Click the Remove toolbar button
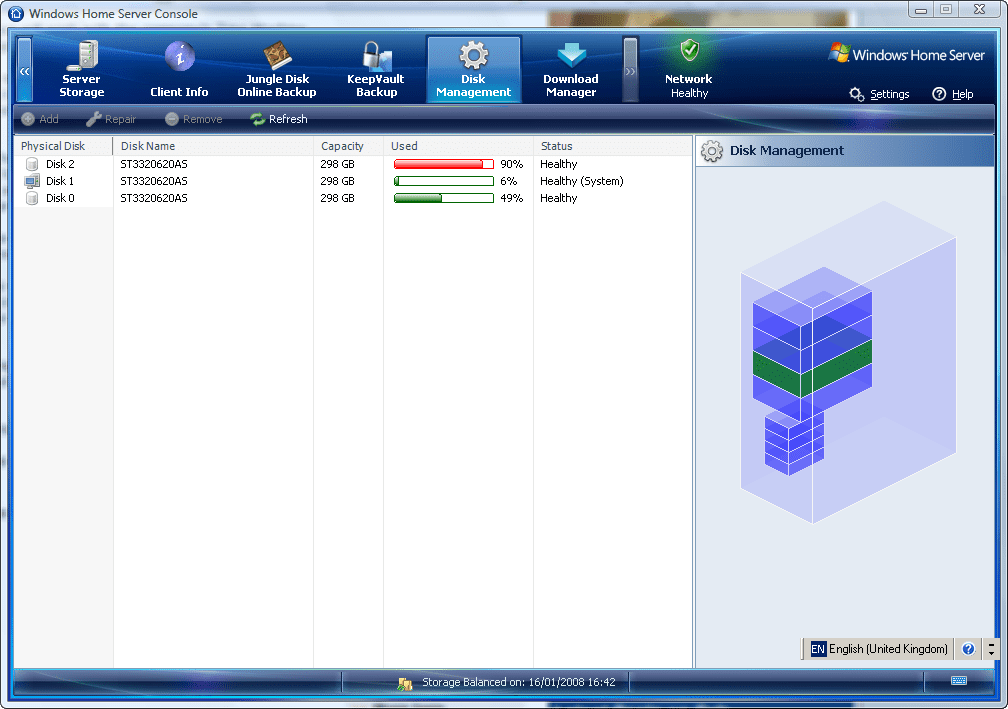The width and height of the screenshot is (1008, 709). click(194, 119)
